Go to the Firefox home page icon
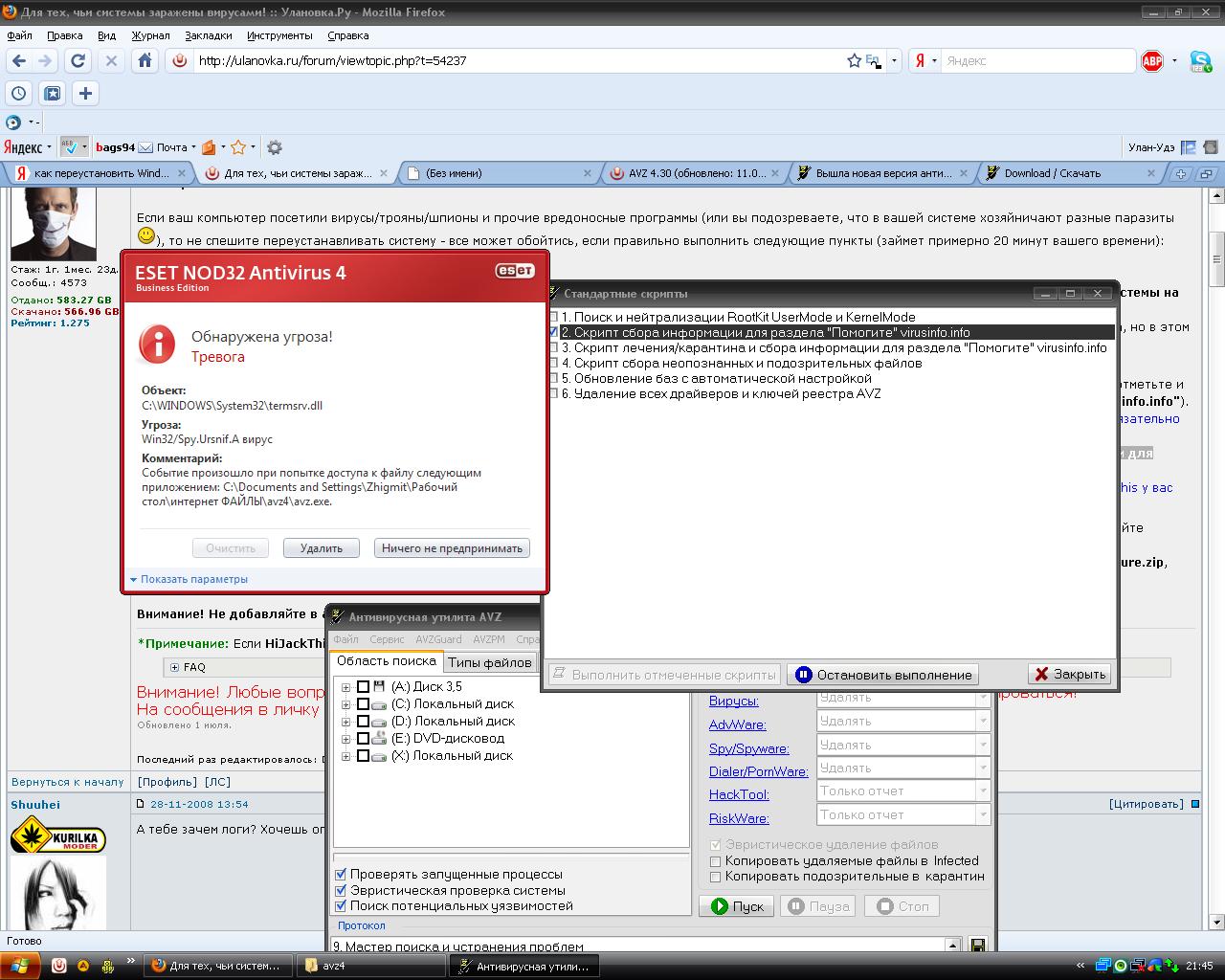The height and width of the screenshot is (980, 1225). coord(145,60)
